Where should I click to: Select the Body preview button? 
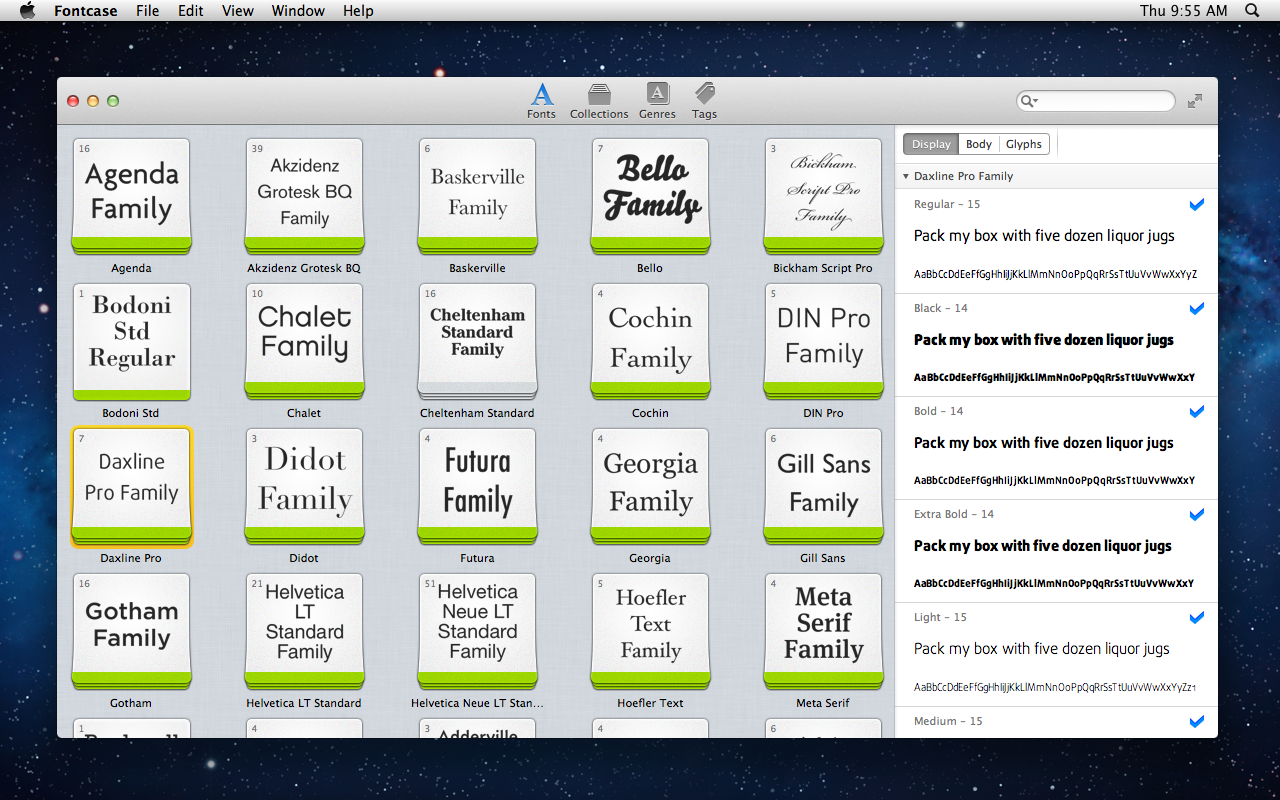(x=978, y=144)
